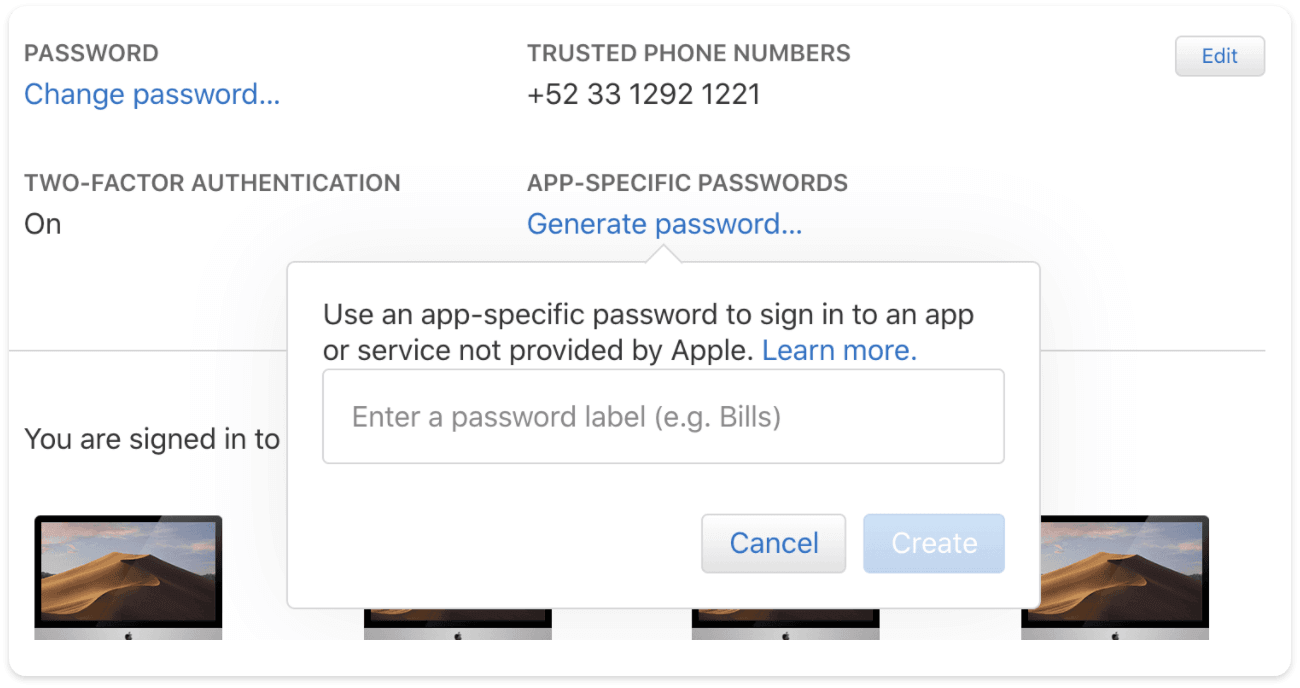Click the Create button
This screenshot has height=688, width=1300.
[934, 543]
